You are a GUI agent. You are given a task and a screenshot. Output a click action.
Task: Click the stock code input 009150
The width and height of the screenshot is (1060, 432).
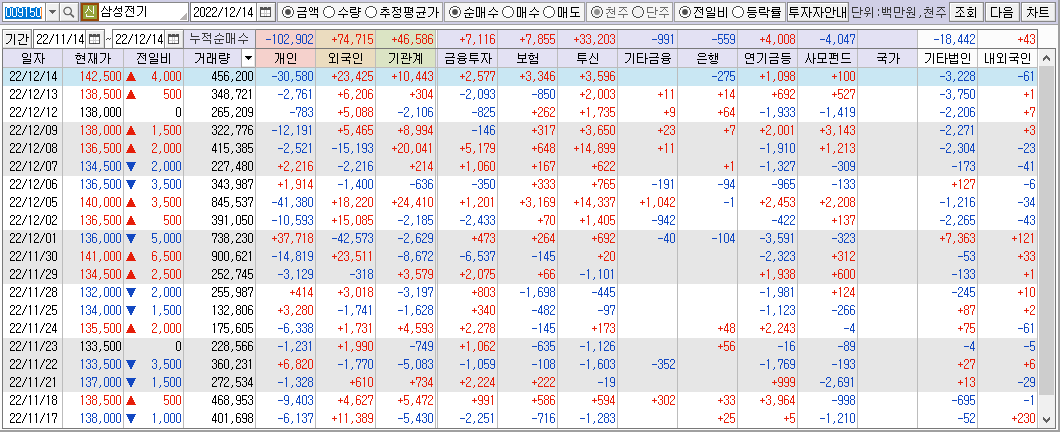coord(24,11)
